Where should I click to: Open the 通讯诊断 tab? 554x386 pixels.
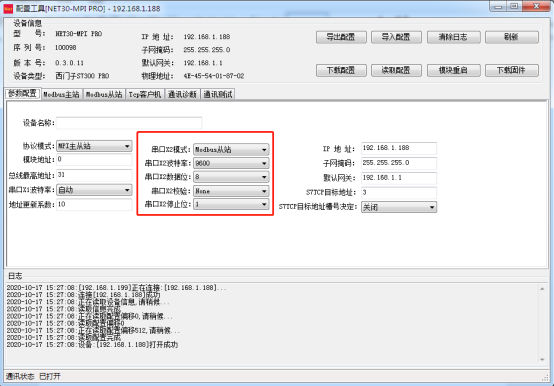tap(182, 94)
